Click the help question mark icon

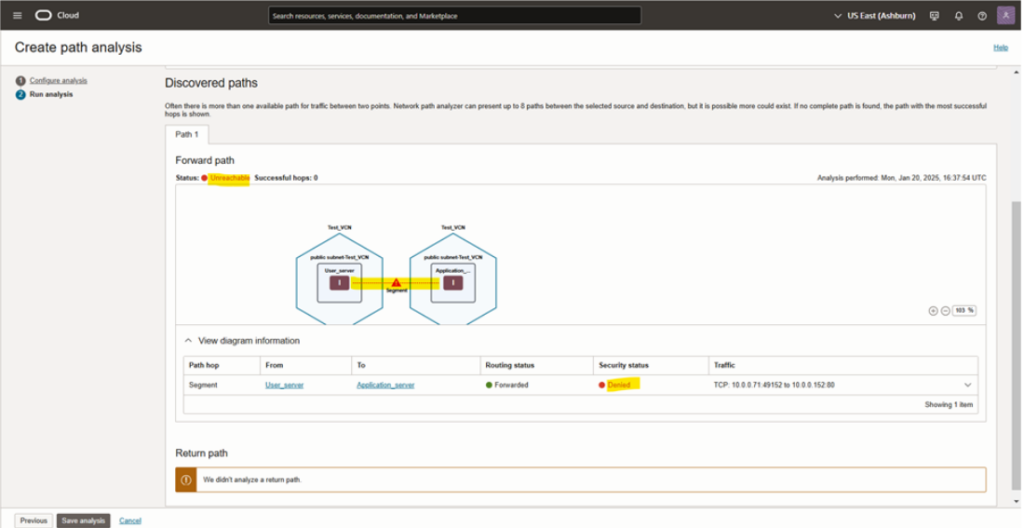pyautogui.click(x=981, y=16)
